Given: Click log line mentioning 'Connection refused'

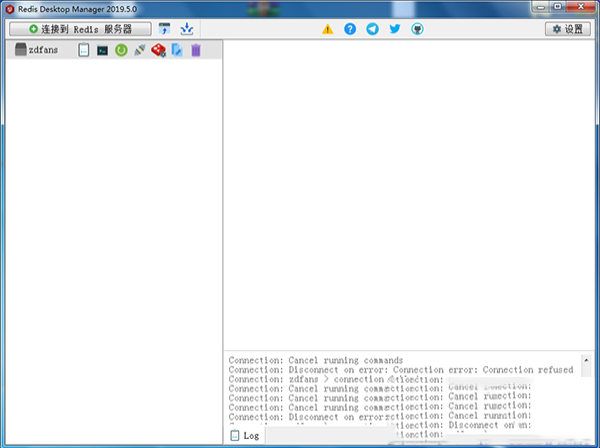Looking at the screenshot, I should [x=401, y=370].
